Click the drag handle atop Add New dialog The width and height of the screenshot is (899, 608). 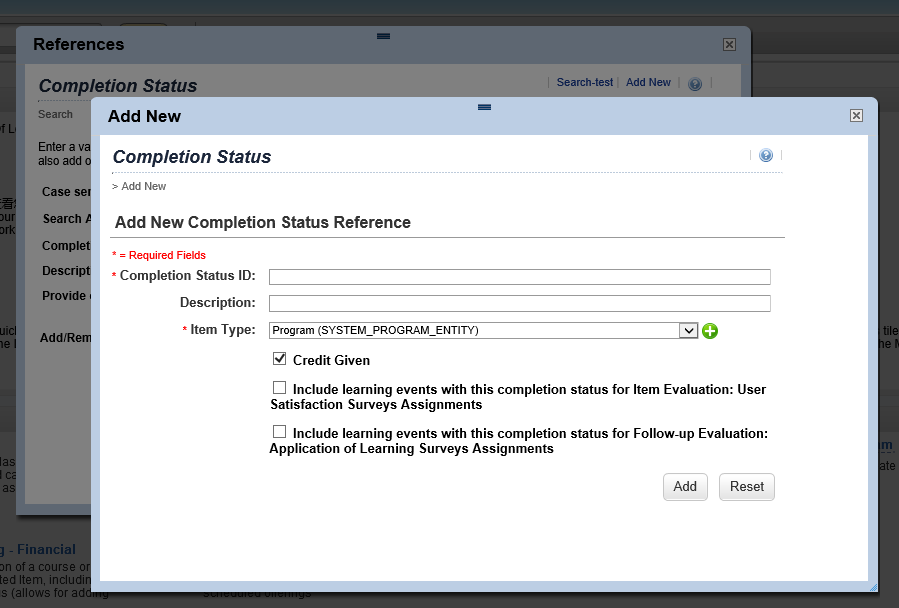[484, 107]
